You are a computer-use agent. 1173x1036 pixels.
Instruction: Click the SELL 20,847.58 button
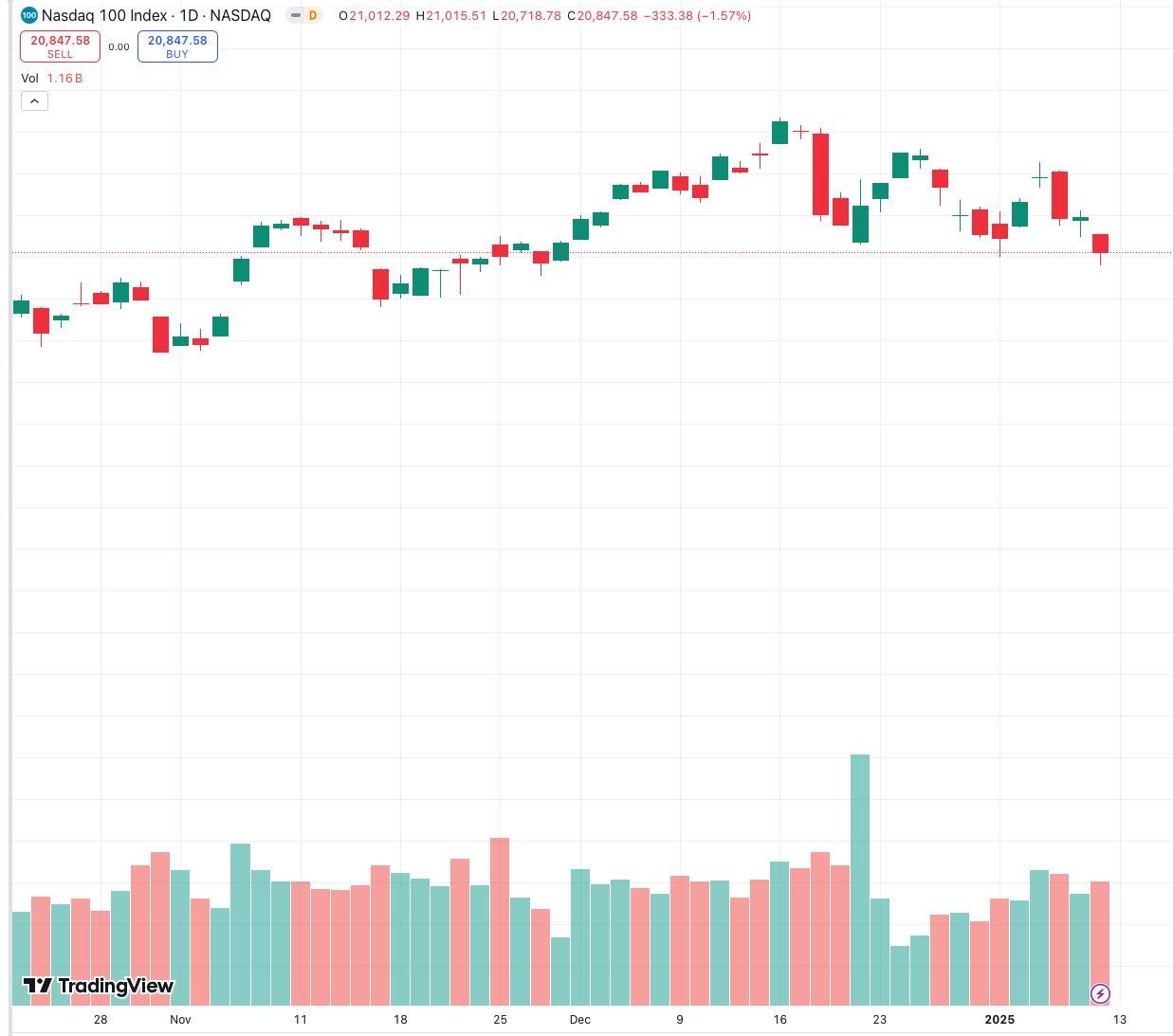pos(60,46)
